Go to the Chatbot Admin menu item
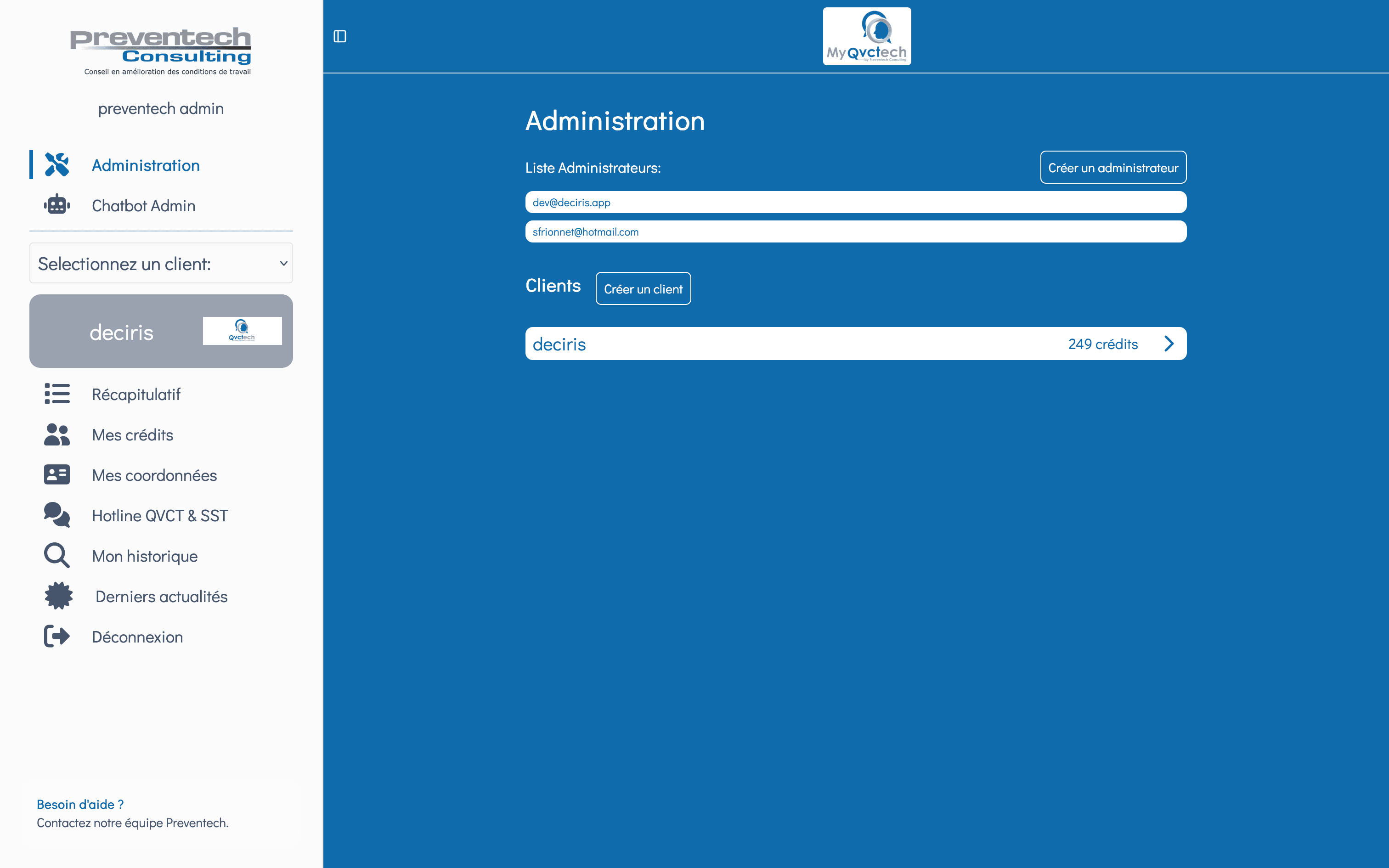 click(x=143, y=206)
